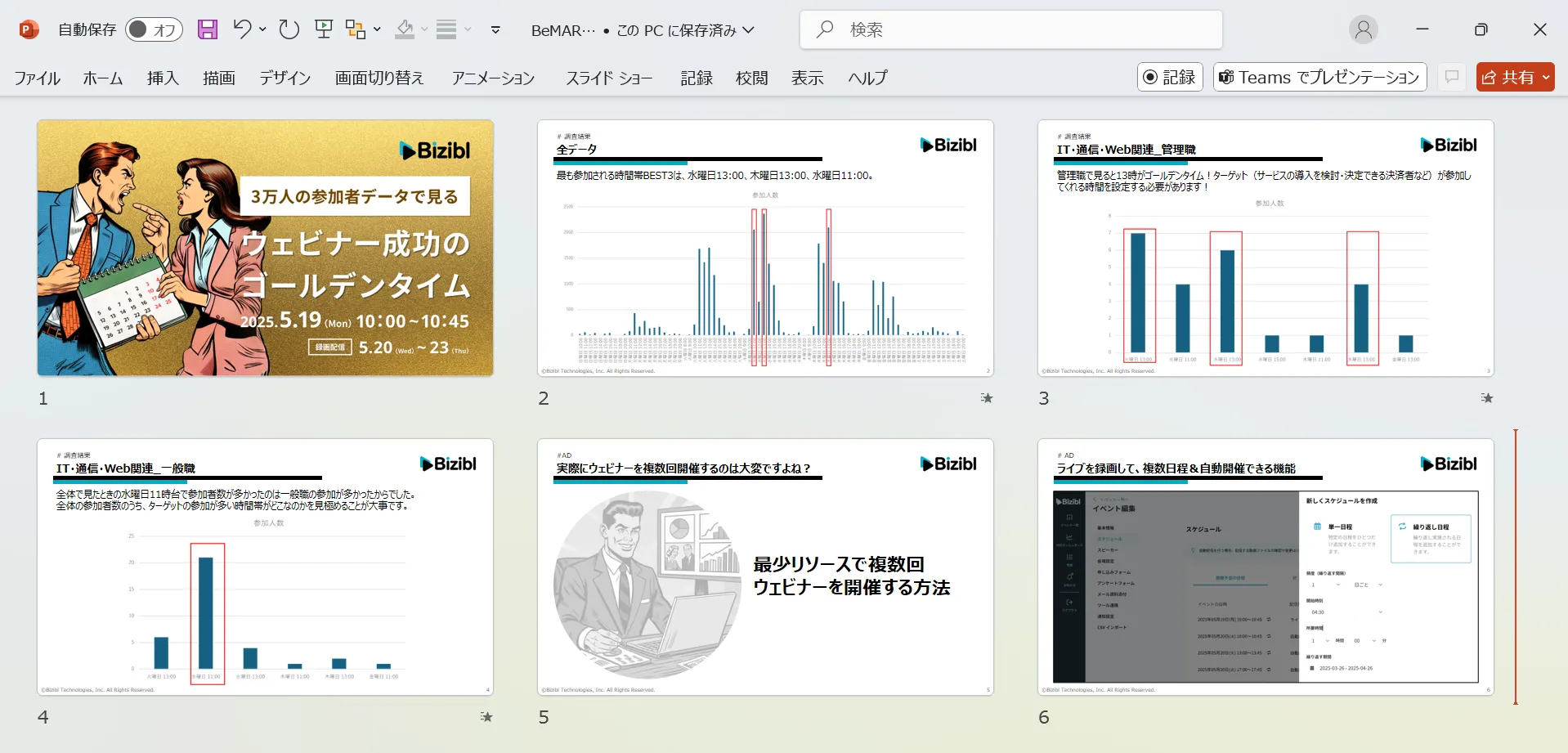Open the 校閲 (Review) tab
This screenshot has width=1568, height=753.
point(752,78)
